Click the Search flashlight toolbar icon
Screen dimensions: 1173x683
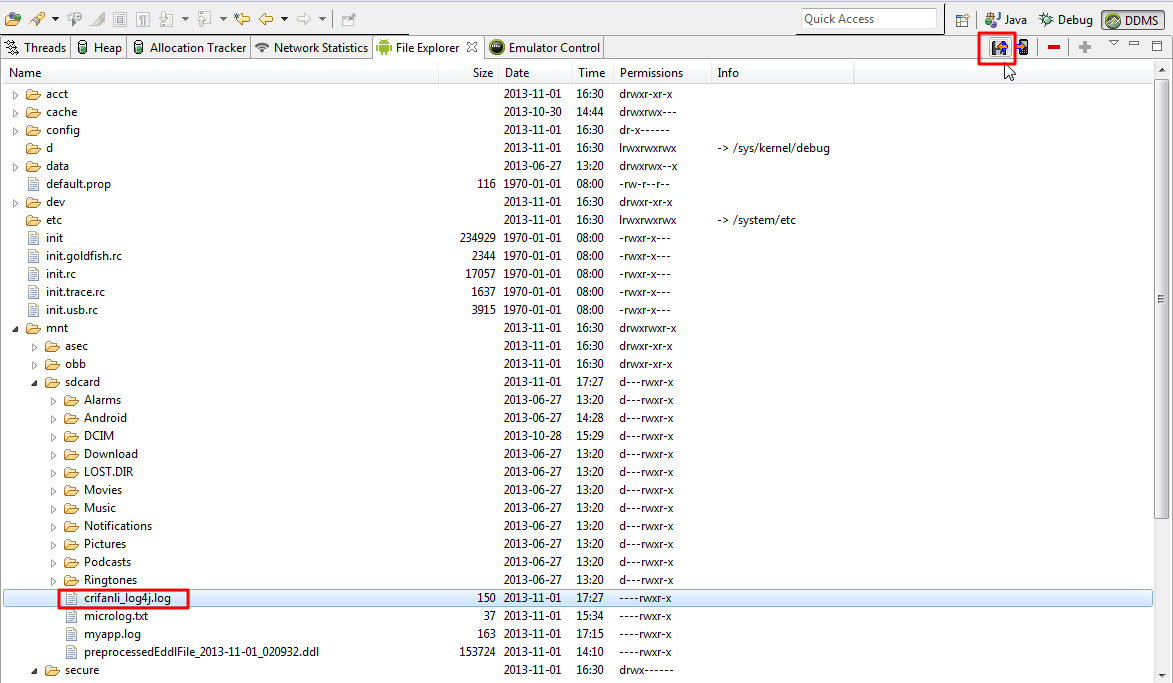(x=36, y=19)
